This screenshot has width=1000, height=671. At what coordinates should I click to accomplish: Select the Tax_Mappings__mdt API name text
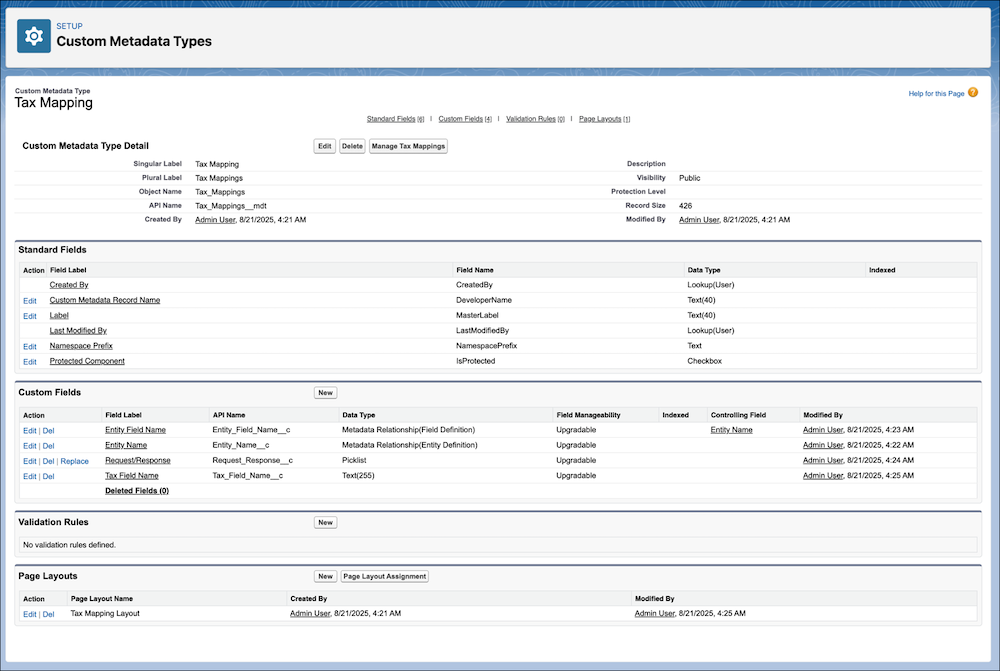pos(231,206)
